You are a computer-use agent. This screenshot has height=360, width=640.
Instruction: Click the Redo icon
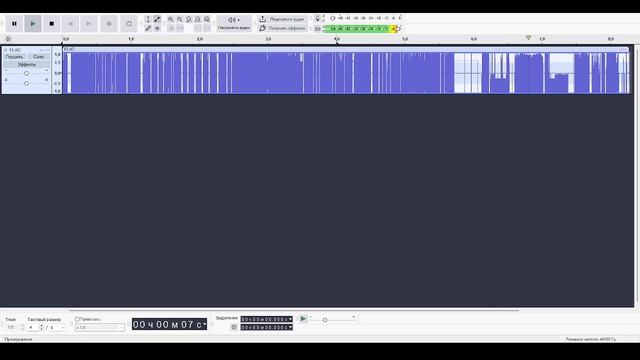click(x=207, y=28)
